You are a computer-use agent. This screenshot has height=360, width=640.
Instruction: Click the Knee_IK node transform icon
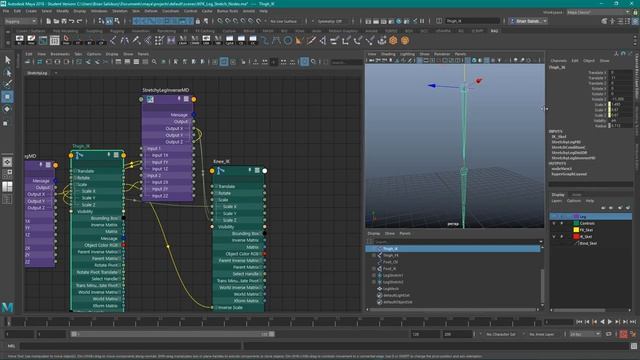(220, 171)
